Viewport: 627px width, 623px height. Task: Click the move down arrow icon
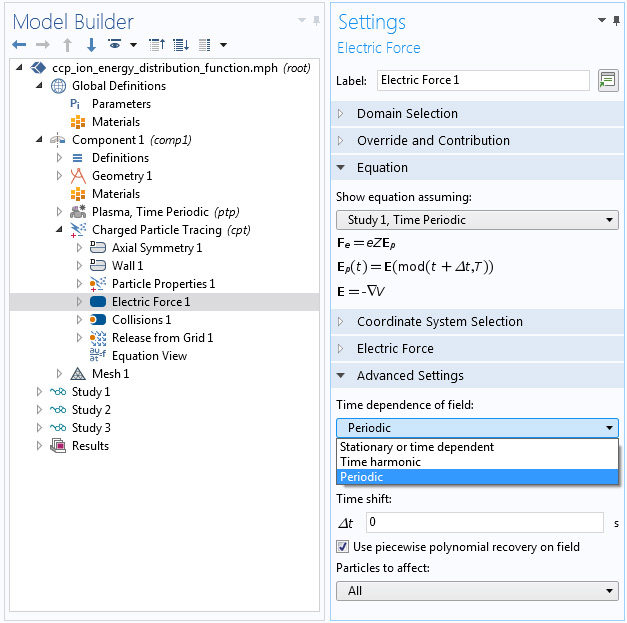(91, 45)
